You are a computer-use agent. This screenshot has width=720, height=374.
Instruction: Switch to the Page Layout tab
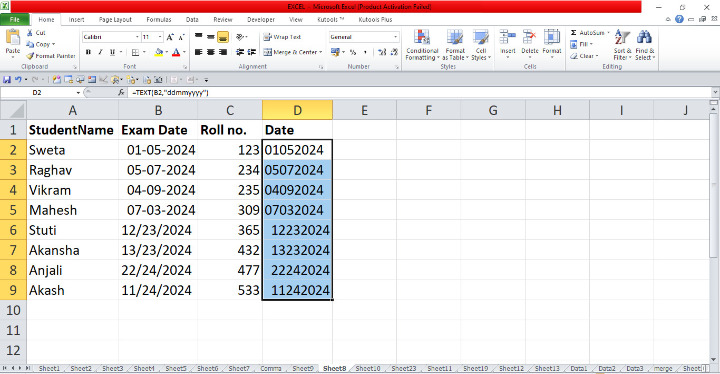click(115, 19)
